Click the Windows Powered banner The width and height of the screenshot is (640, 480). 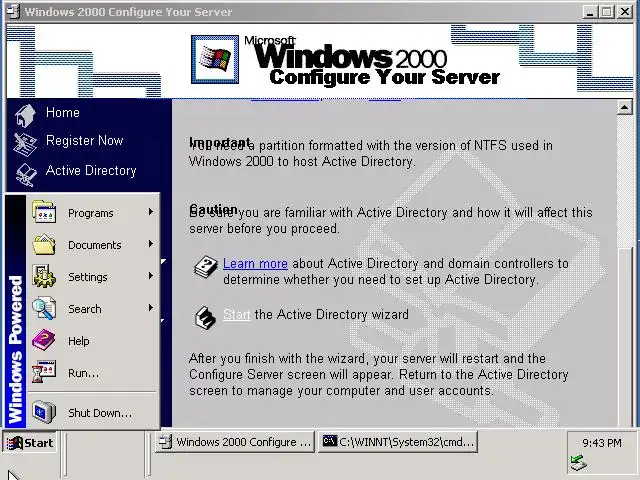coord(16,311)
